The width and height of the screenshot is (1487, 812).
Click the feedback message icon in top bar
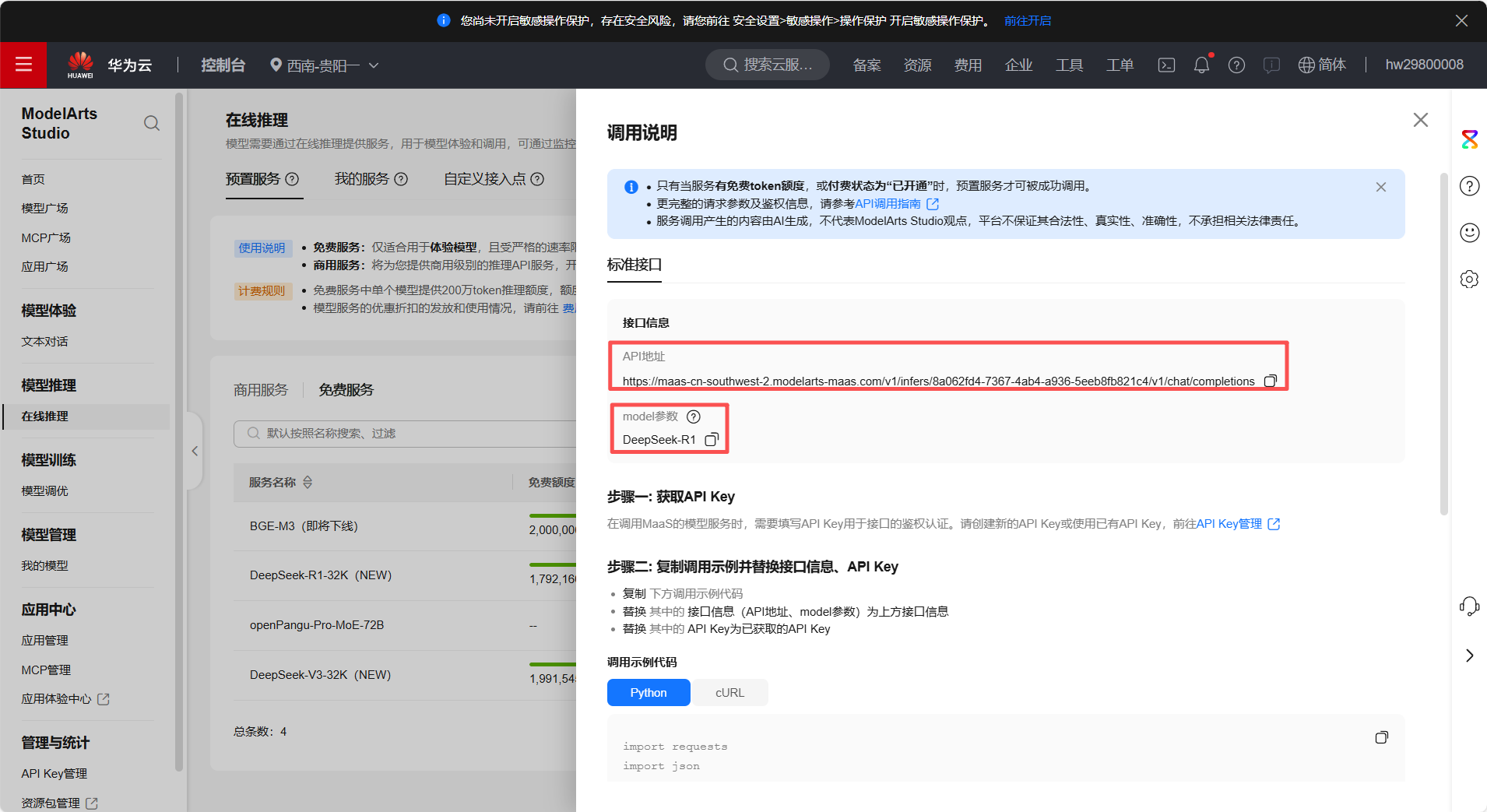click(1271, 65)
